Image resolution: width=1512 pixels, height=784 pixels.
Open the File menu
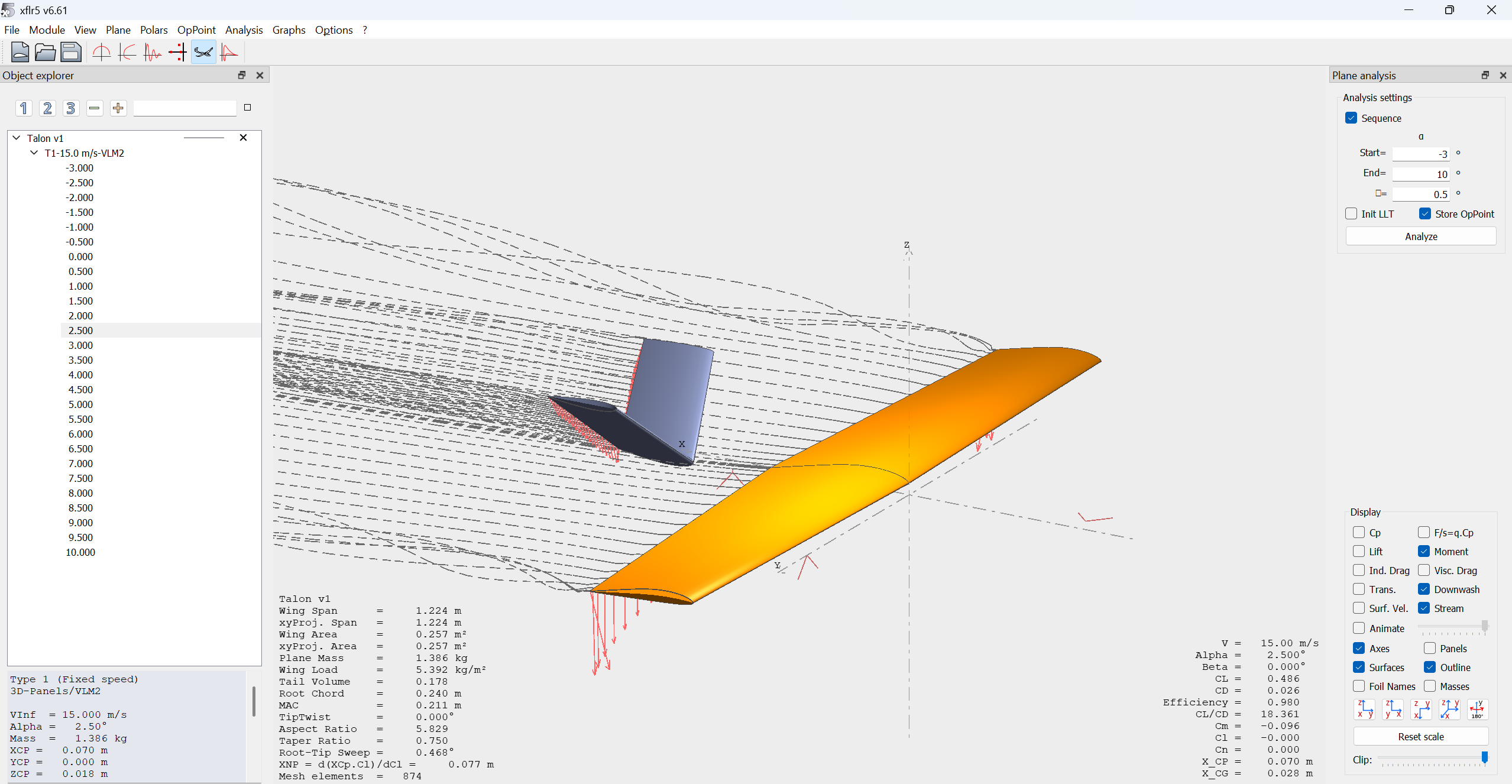click(x=12, y=30)
